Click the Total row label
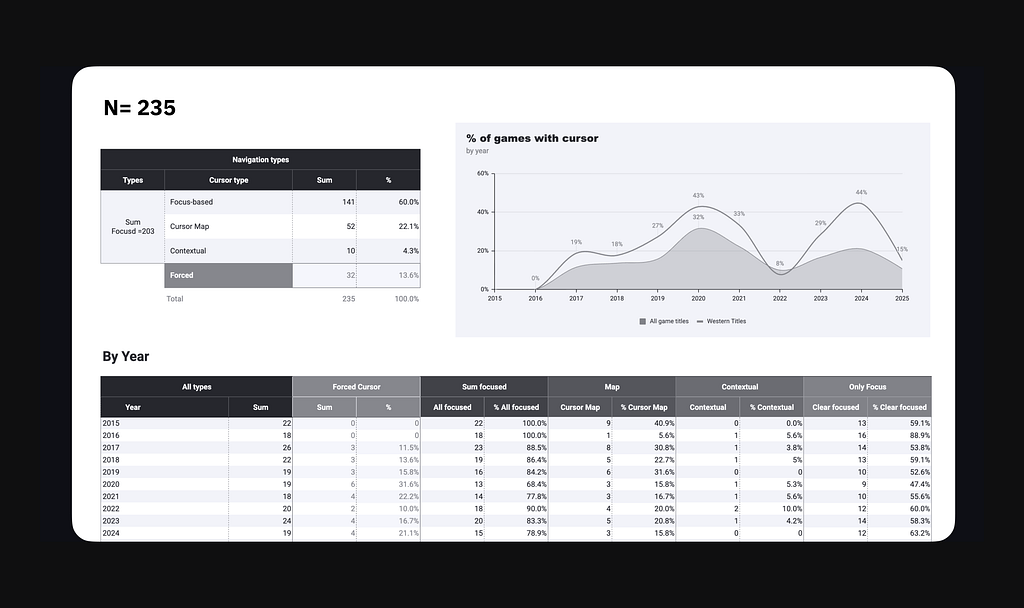The height and width of the screenshot is (608, 1024). click(x=175, y=299)
